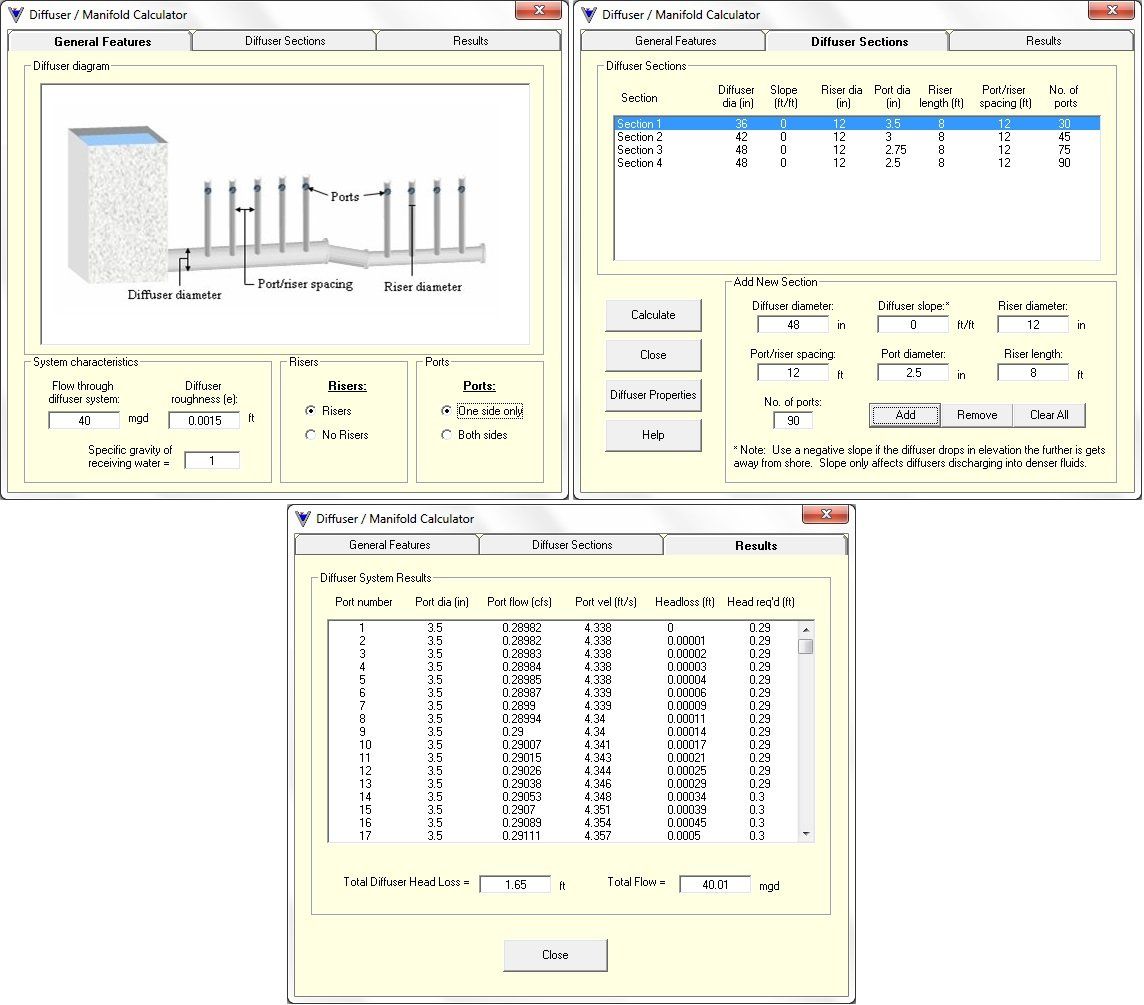Click Close on the Results window
1144x1005 pixels.
[x=554, y=955]
